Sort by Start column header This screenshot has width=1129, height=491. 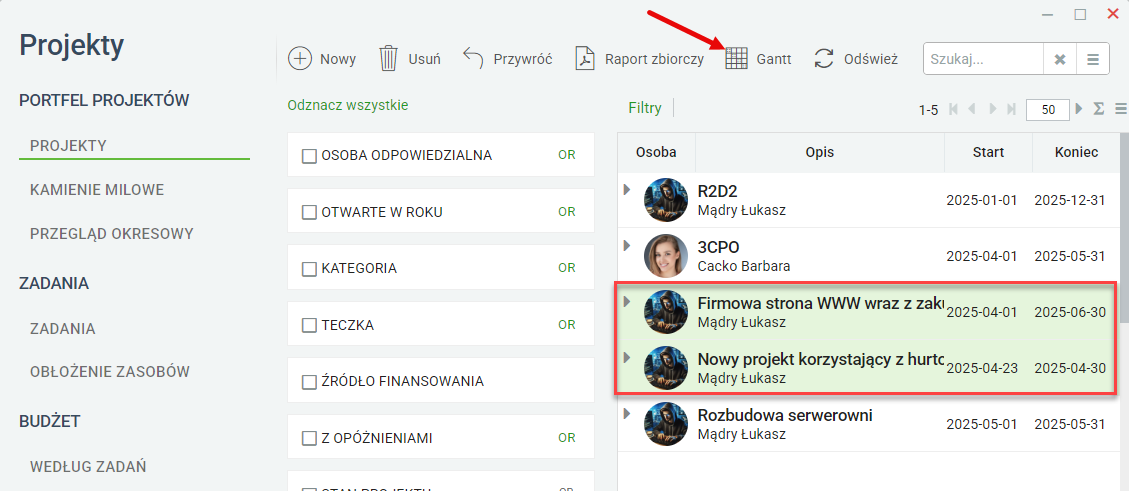click(988, 153)
